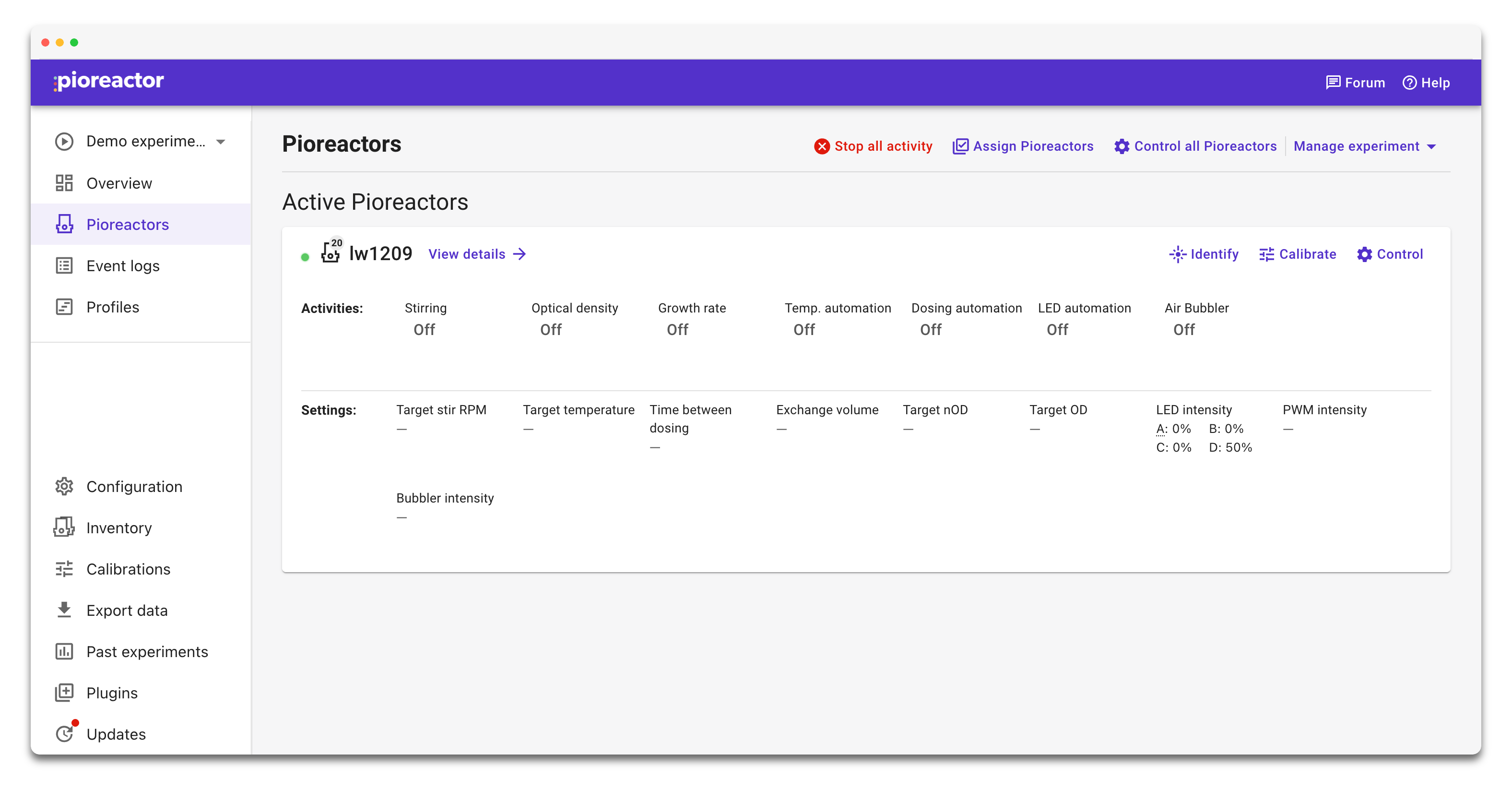Click the Export data download icon
Viewport: 1512px width, 791px height.
[x=64, y=610]
